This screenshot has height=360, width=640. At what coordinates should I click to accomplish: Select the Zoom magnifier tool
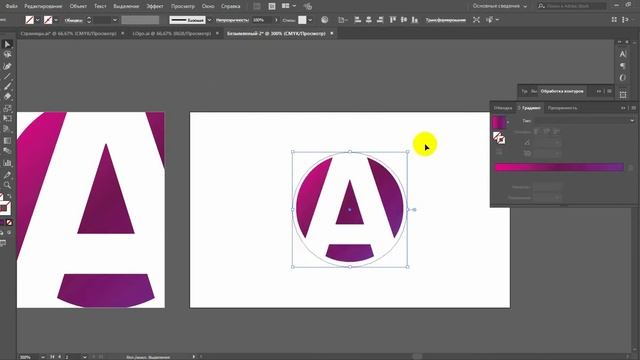7,185
